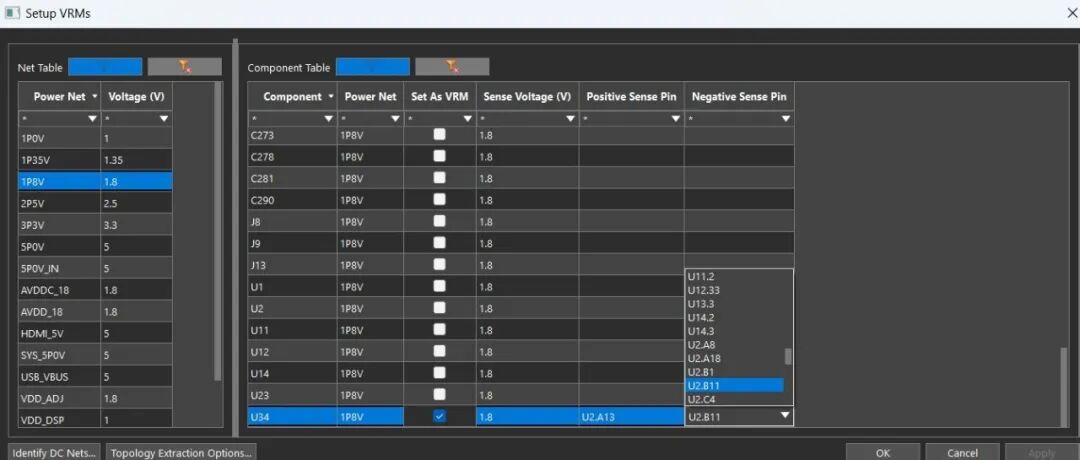Viewport: 1080px width, 460px height.
Task: Select the 1P0V power net row
Action: (x=95, y=138)
